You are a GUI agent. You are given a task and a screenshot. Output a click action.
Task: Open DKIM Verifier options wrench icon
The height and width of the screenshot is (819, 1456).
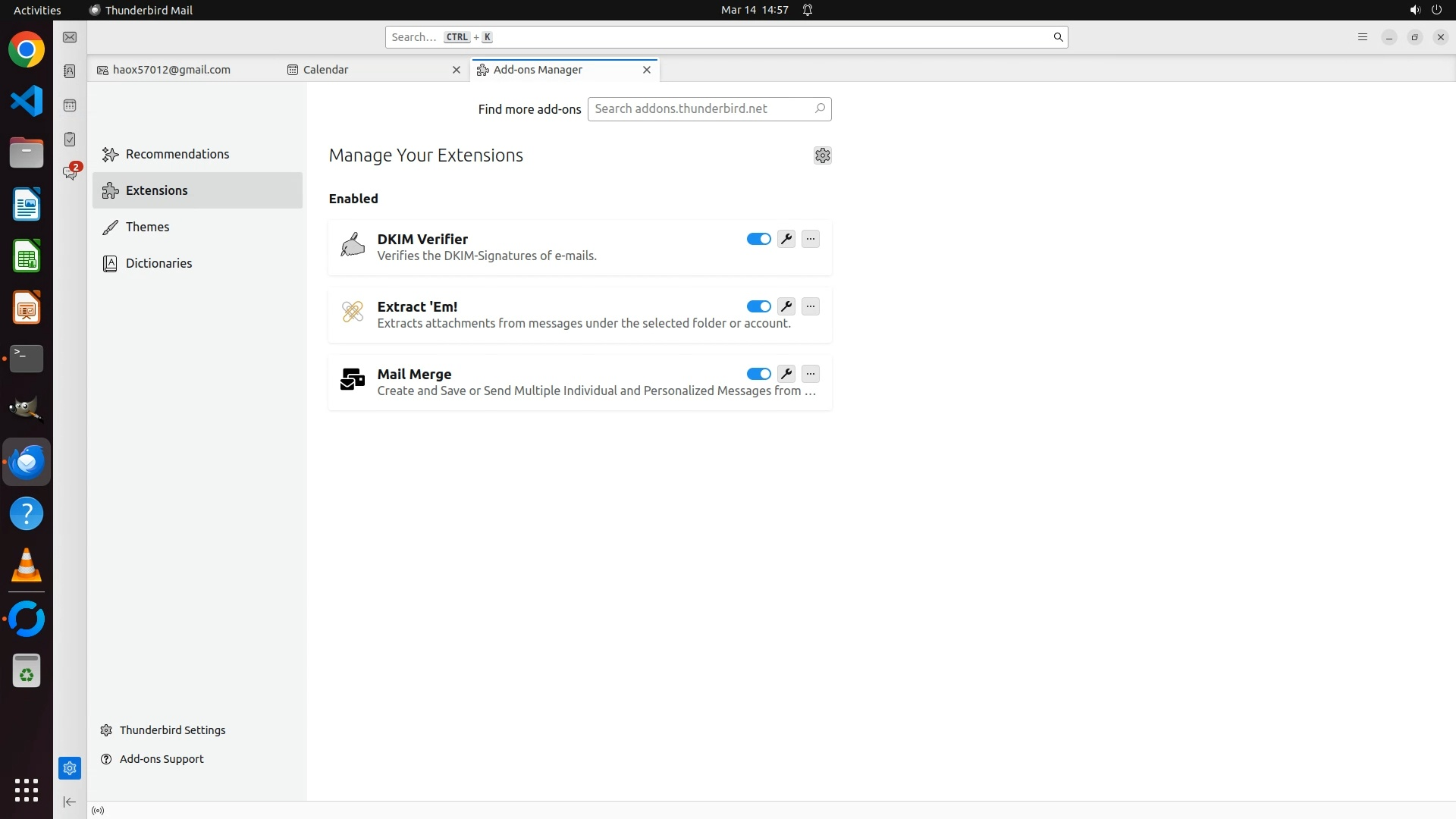(786, 239)
